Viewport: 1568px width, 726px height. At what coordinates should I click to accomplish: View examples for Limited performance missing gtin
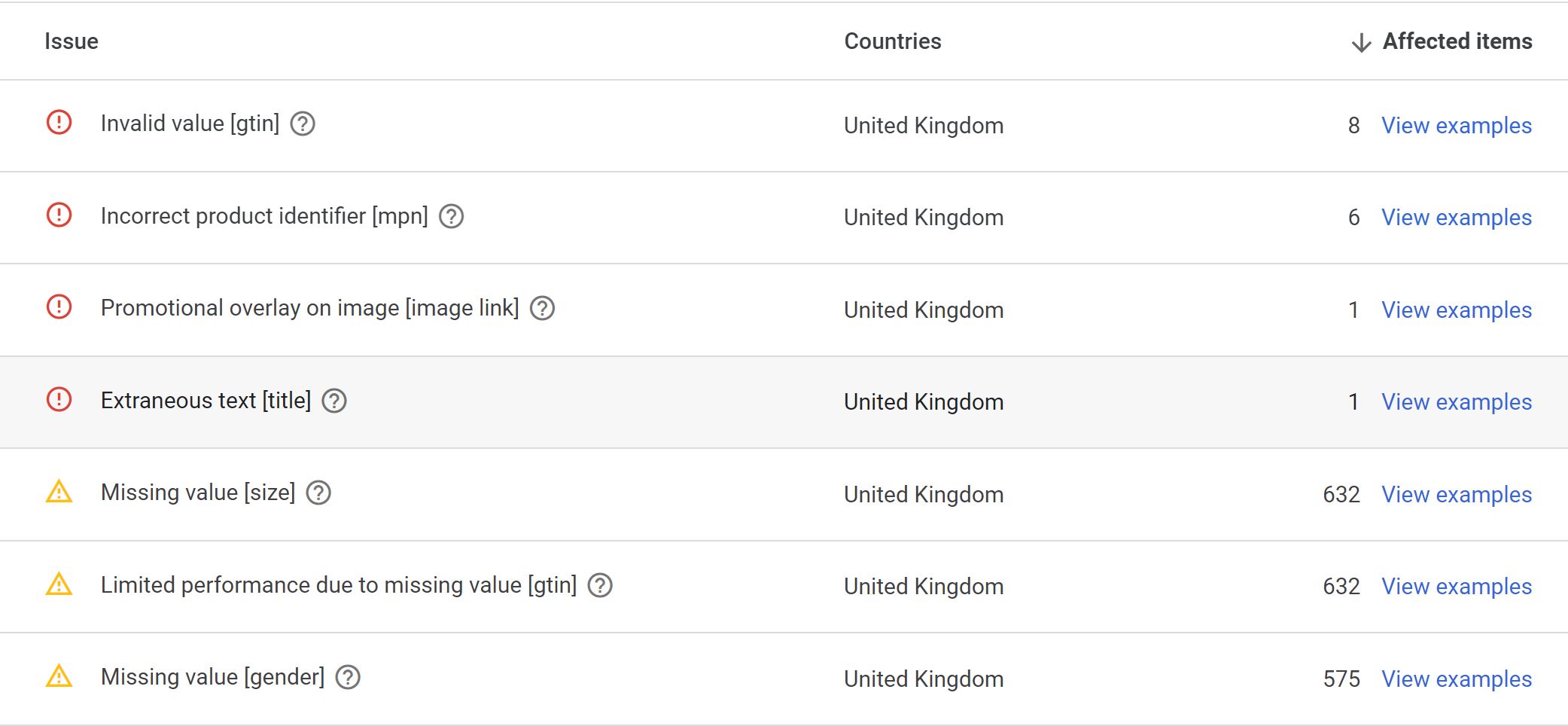[1457, 586]
